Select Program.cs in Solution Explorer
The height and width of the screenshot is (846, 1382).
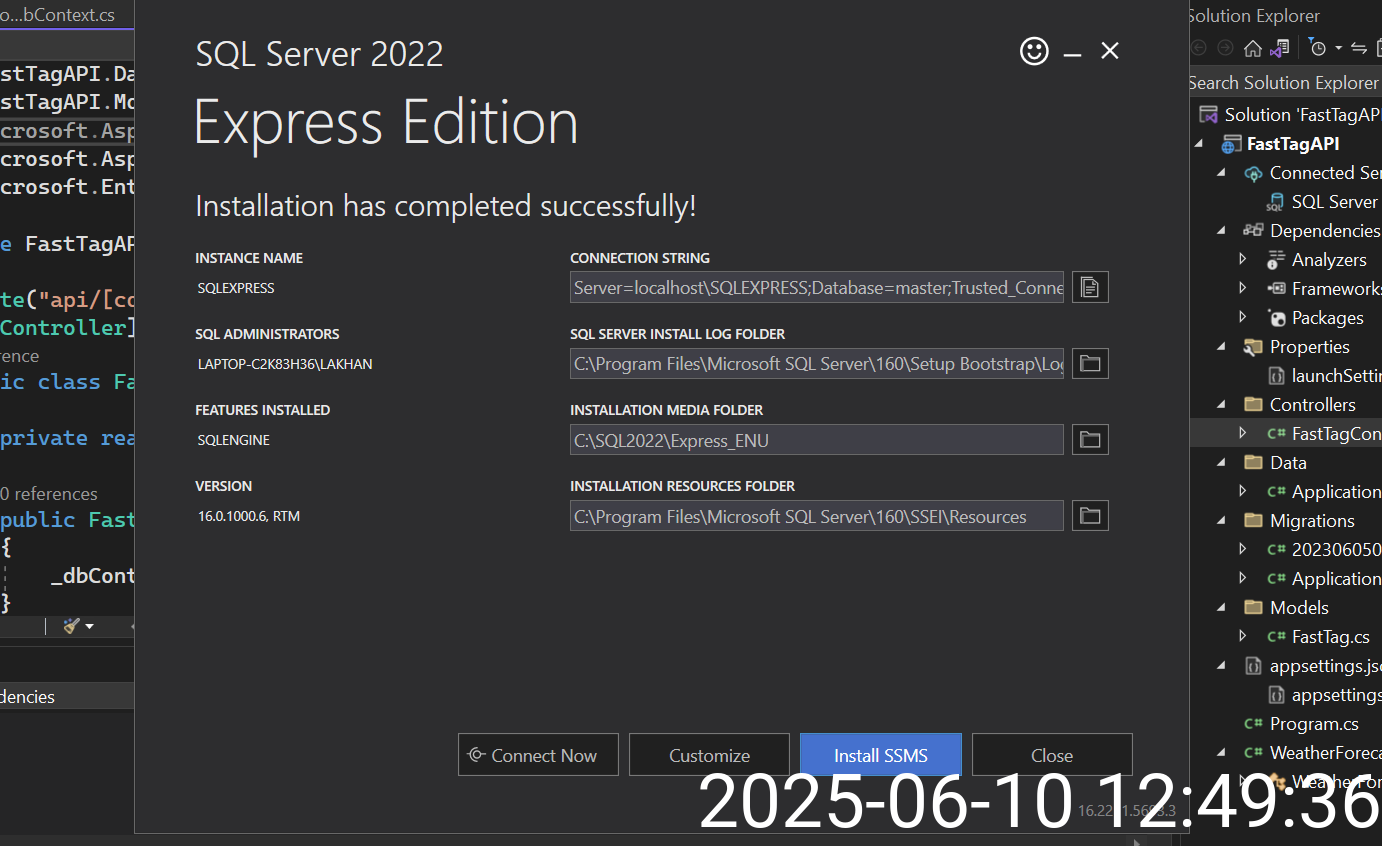[1313, 723]
